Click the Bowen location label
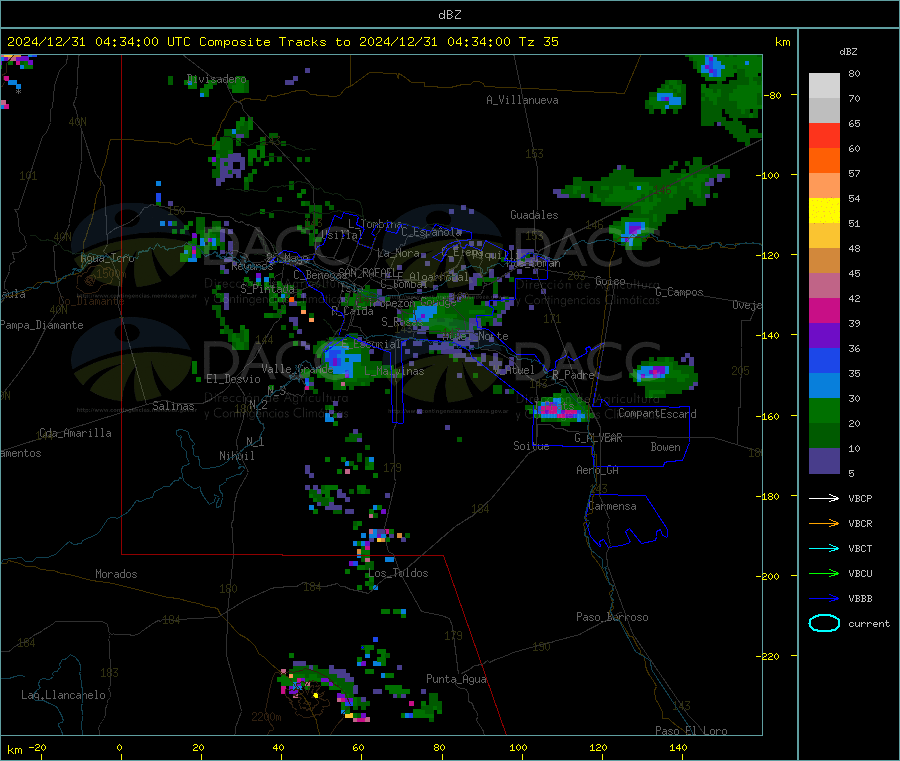Screen dimensions: 900x761 tap(665, 446)
